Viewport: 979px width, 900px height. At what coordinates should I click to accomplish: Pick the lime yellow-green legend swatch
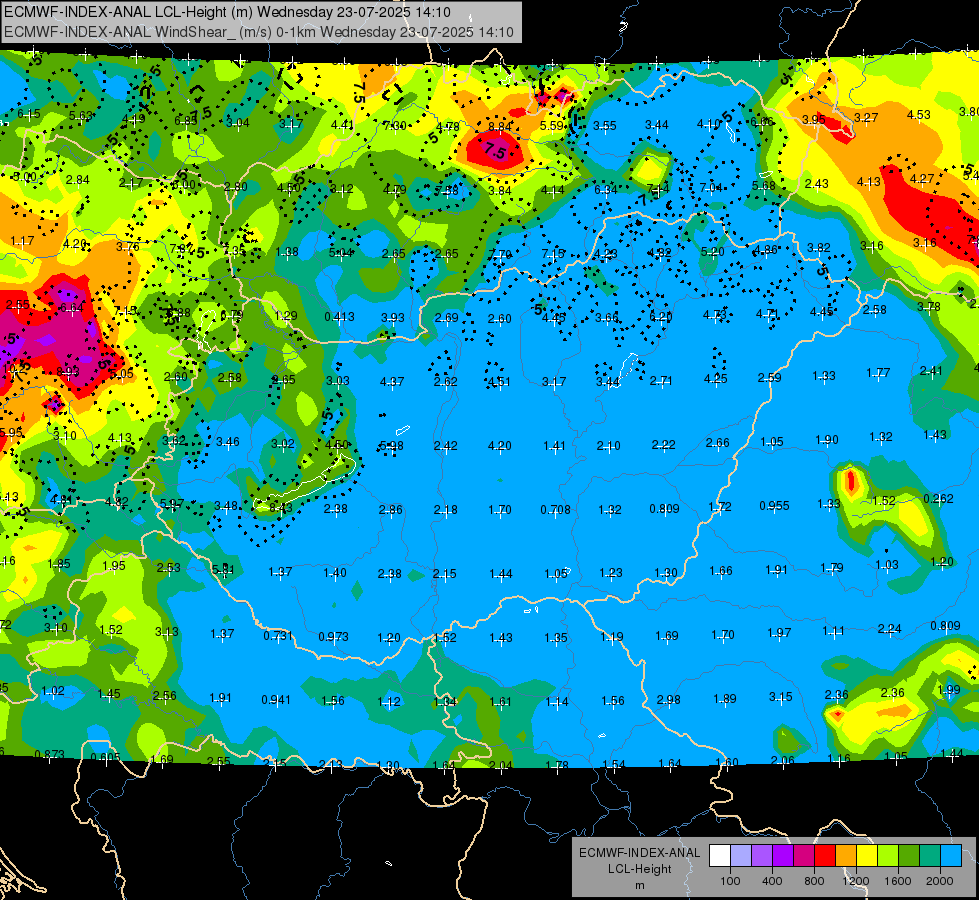pos(888,856)
